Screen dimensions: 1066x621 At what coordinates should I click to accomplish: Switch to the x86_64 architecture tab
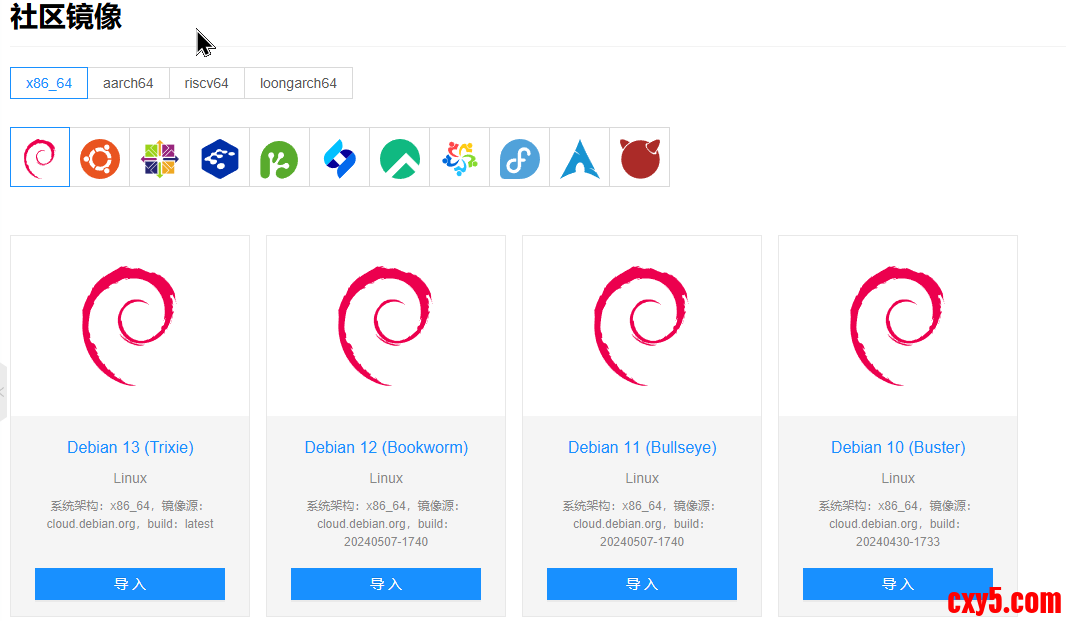pyautogui.click(x=49, y=83)
